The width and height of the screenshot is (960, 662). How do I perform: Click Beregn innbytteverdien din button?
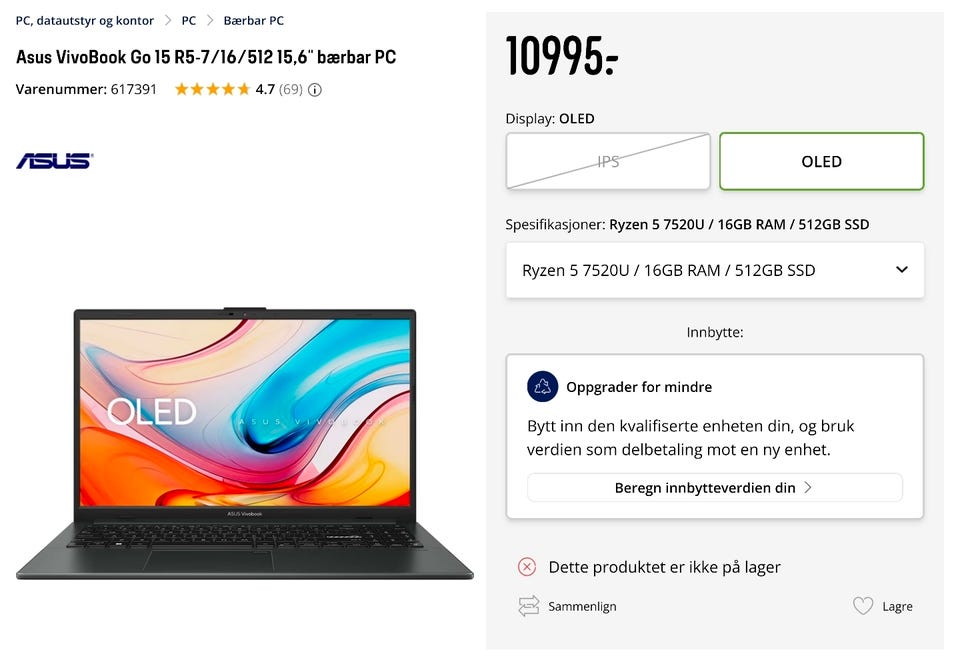[714, 487]
